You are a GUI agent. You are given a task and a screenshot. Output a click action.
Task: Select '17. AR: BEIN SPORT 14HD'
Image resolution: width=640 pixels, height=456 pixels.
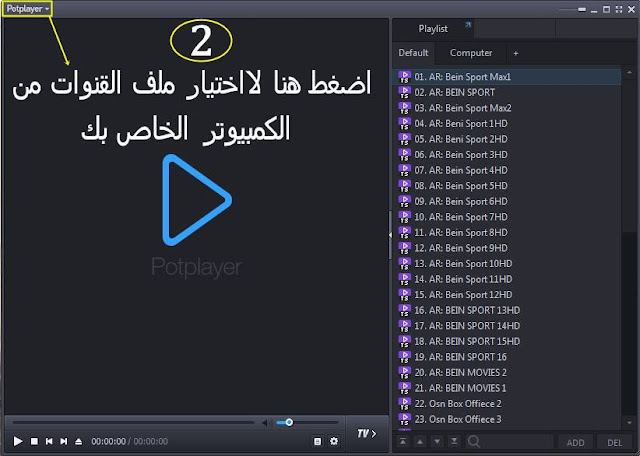pyautogui.click(x=509, y=326)
